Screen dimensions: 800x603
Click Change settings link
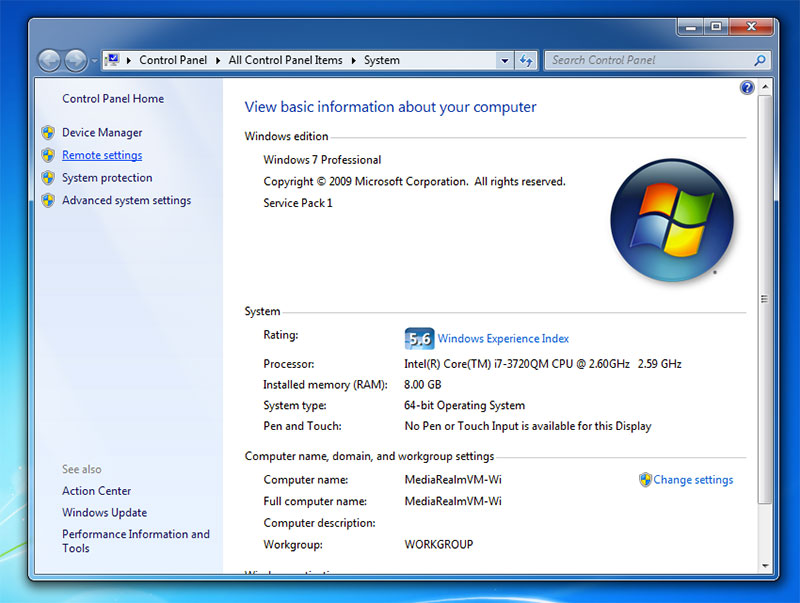(x=693, y=480)
